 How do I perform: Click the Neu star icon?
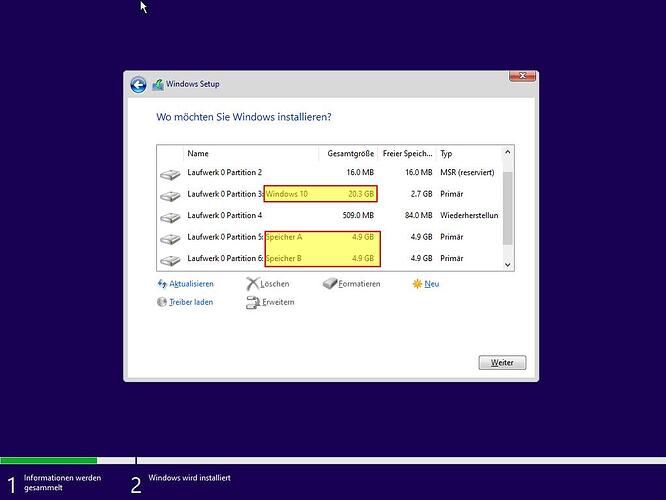coord(417,284)
